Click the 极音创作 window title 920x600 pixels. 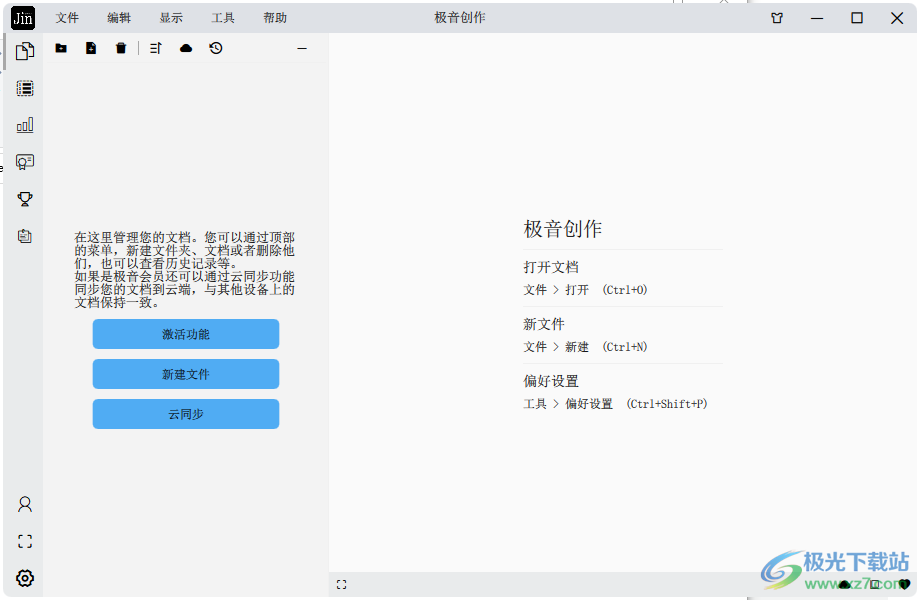point(460,18)
